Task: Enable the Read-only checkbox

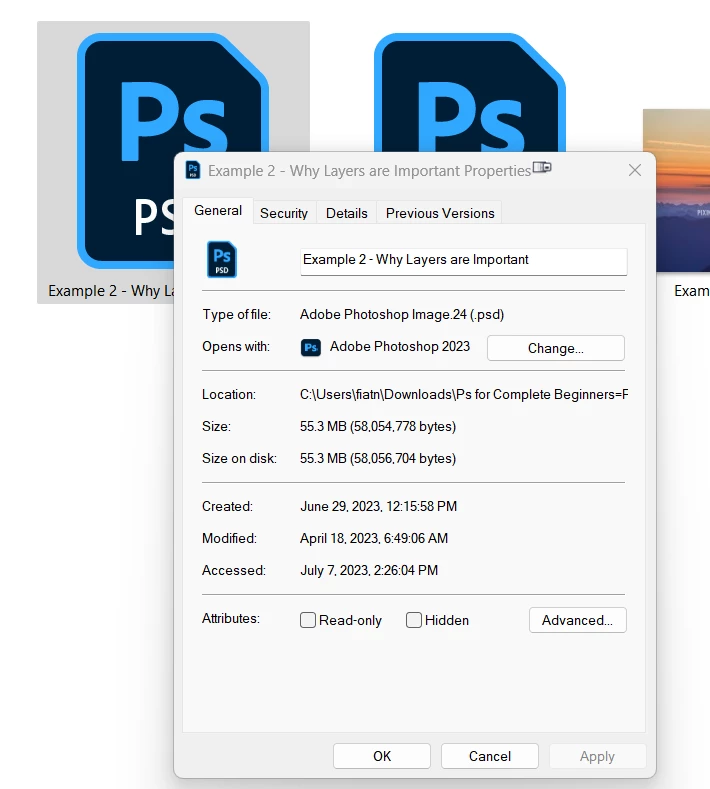Action: 308,620
